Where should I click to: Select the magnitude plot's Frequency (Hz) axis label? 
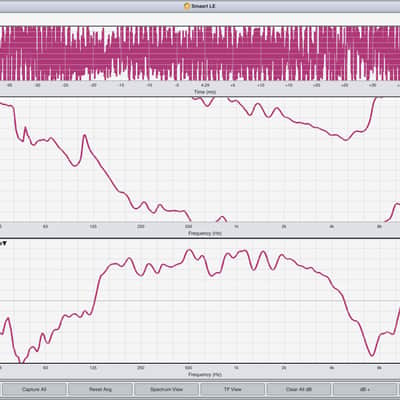click(205, 374)
